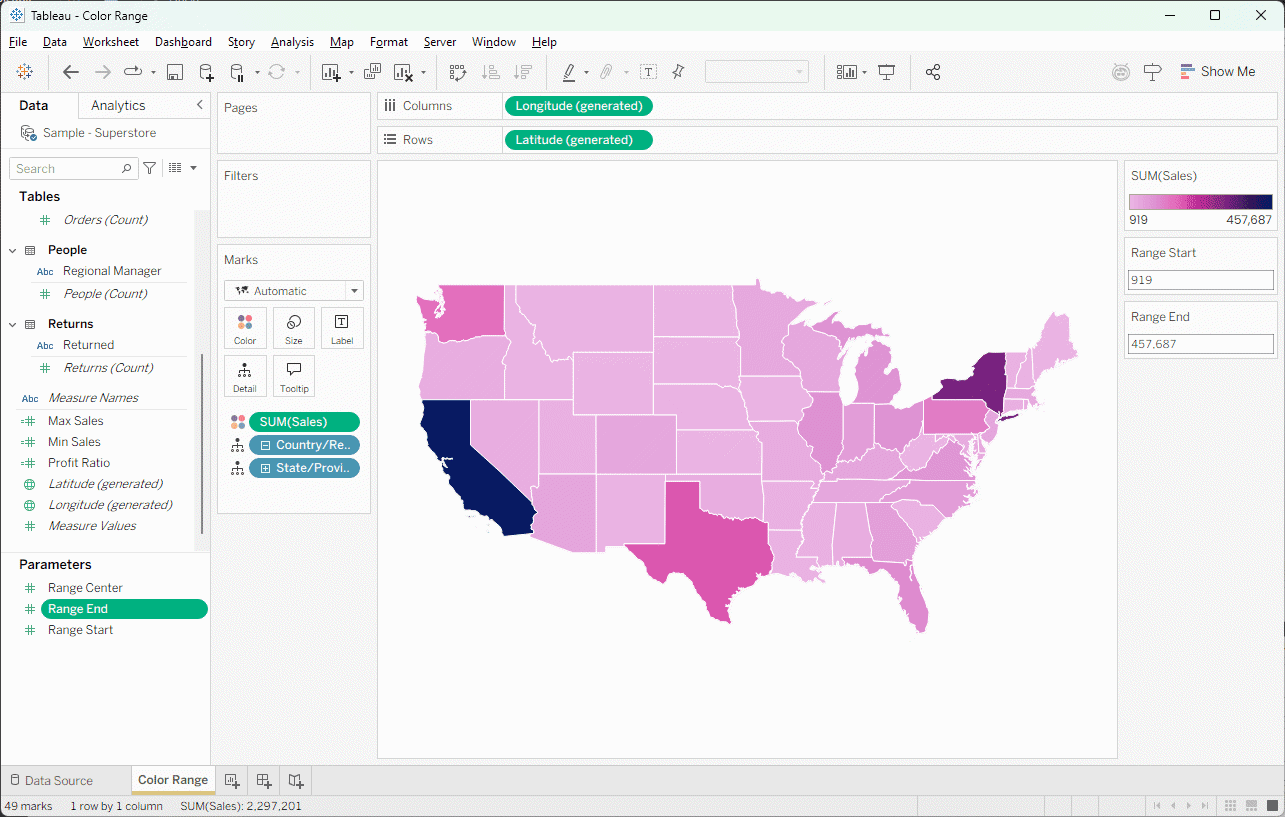Click Duplicate sheet toolbar icon
1285x817 pixels.
372,72
